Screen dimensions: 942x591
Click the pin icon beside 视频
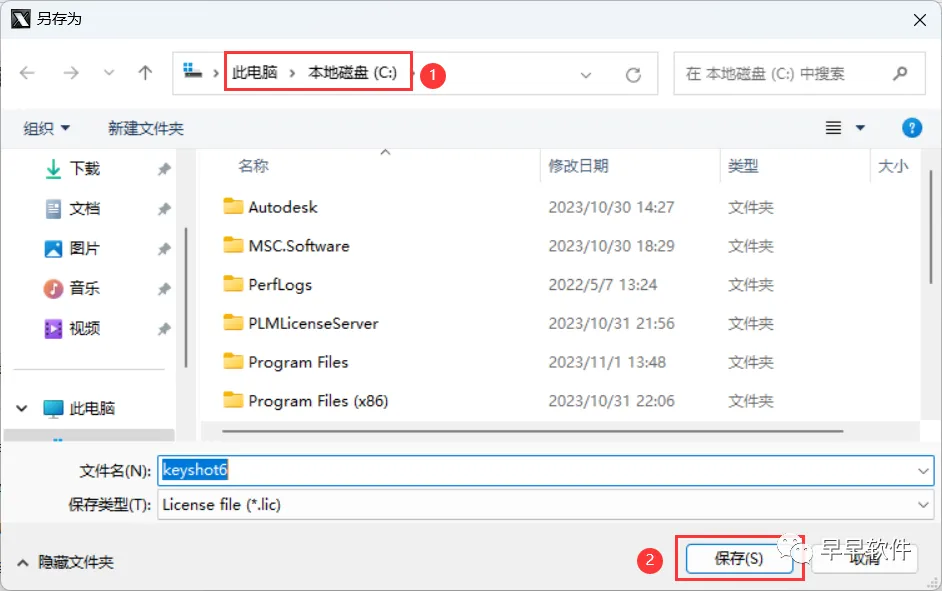[164, 329]
